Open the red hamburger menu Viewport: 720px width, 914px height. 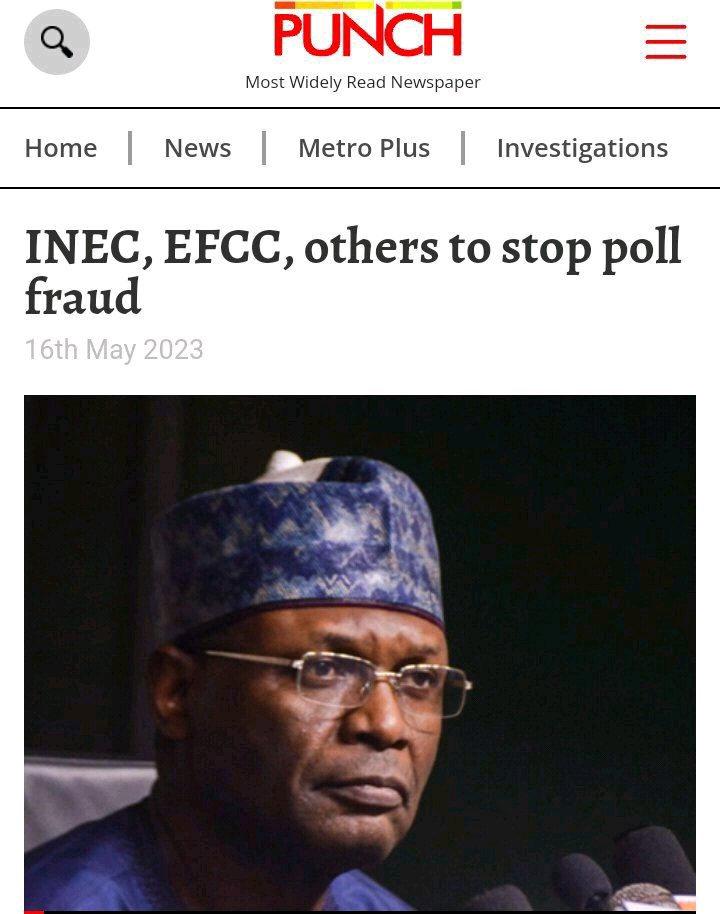(x=666, y=41)
